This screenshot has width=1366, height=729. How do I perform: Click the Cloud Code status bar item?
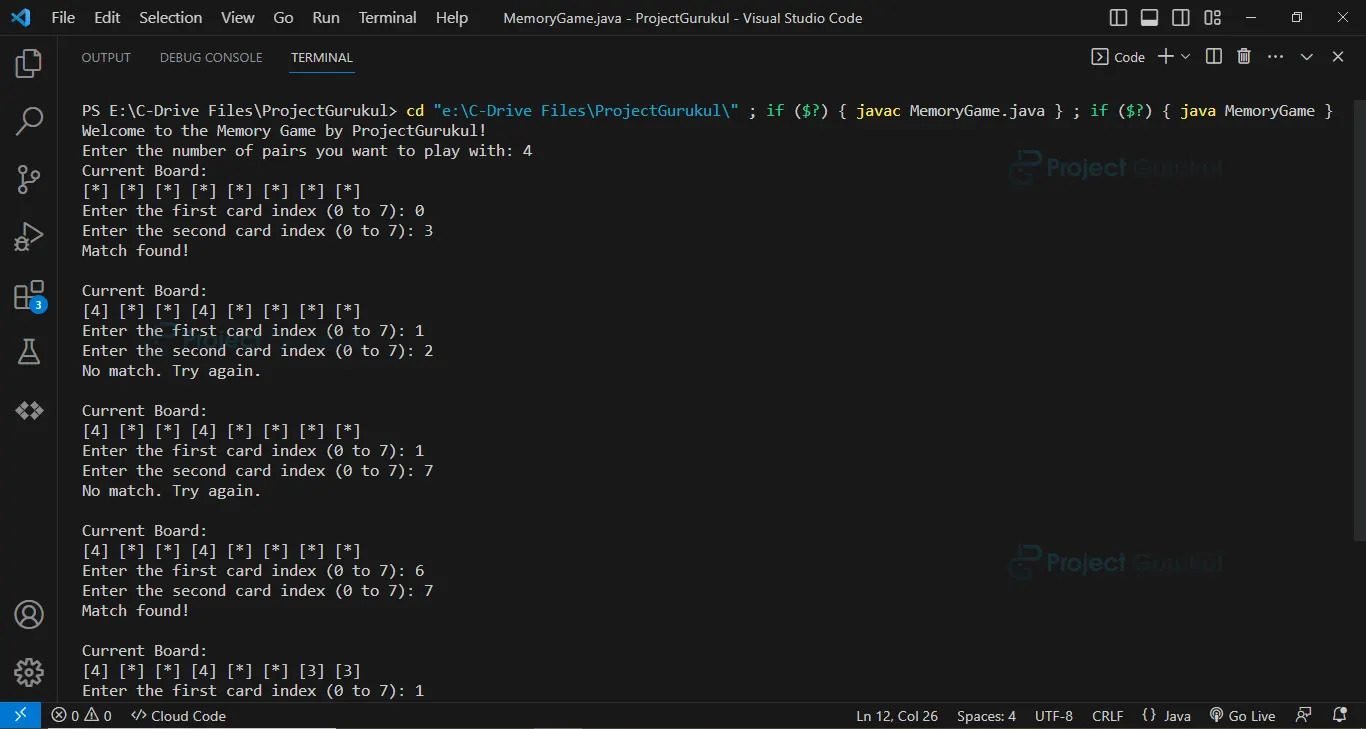click(x=179, y=716)
